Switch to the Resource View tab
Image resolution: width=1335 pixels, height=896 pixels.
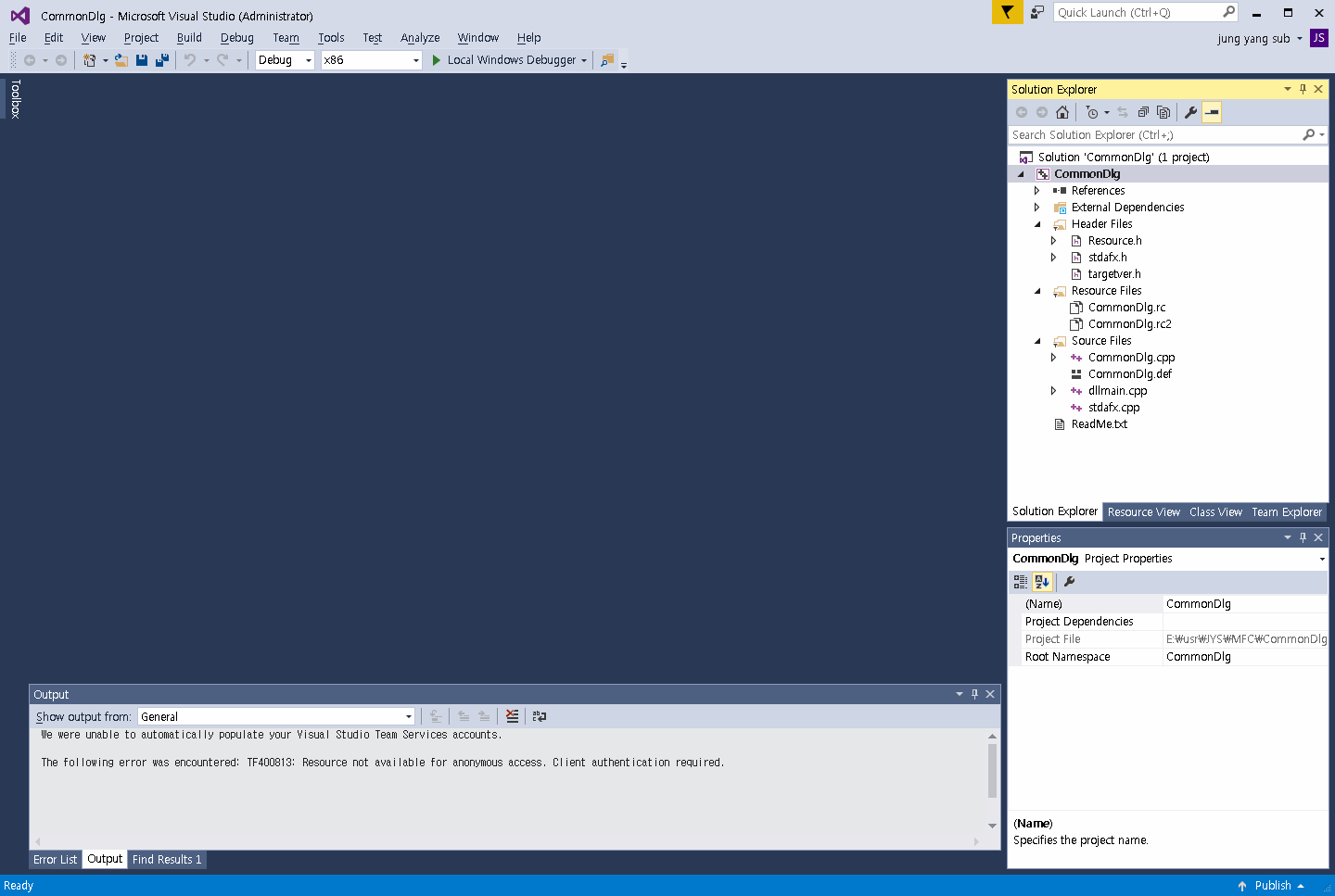tap(1144, 512)
